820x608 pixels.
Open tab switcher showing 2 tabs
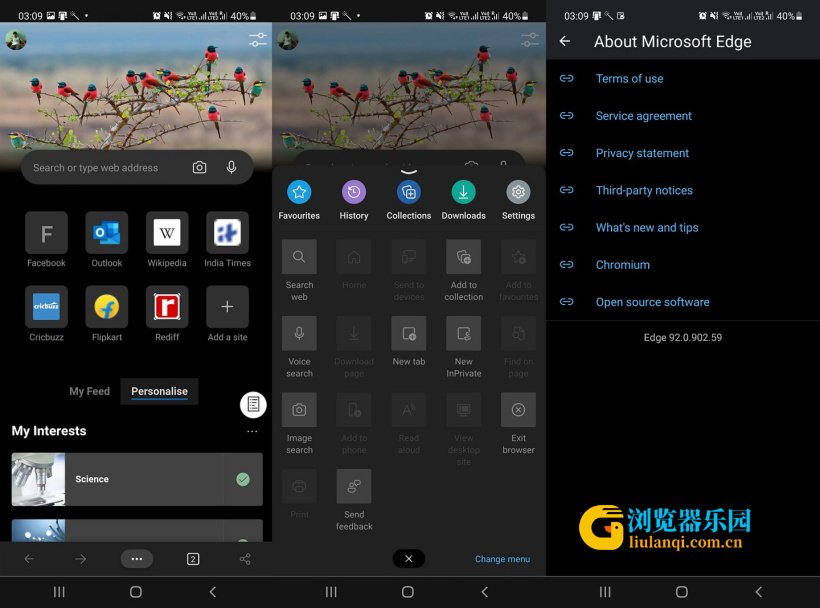pyautogui.click(x=193, y=559)
